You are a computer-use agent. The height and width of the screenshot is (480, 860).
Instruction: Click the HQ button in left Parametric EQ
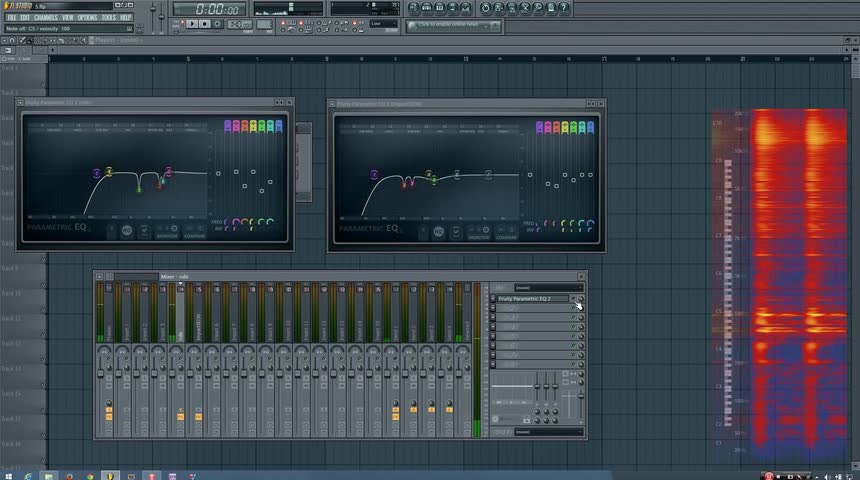tap(127, 231)
